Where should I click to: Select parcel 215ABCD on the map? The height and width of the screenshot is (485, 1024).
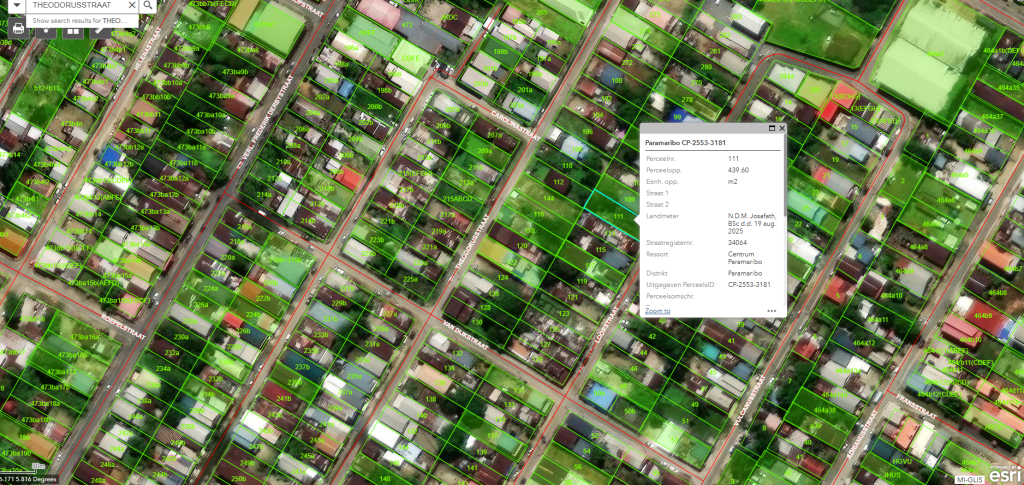[456, 199]
